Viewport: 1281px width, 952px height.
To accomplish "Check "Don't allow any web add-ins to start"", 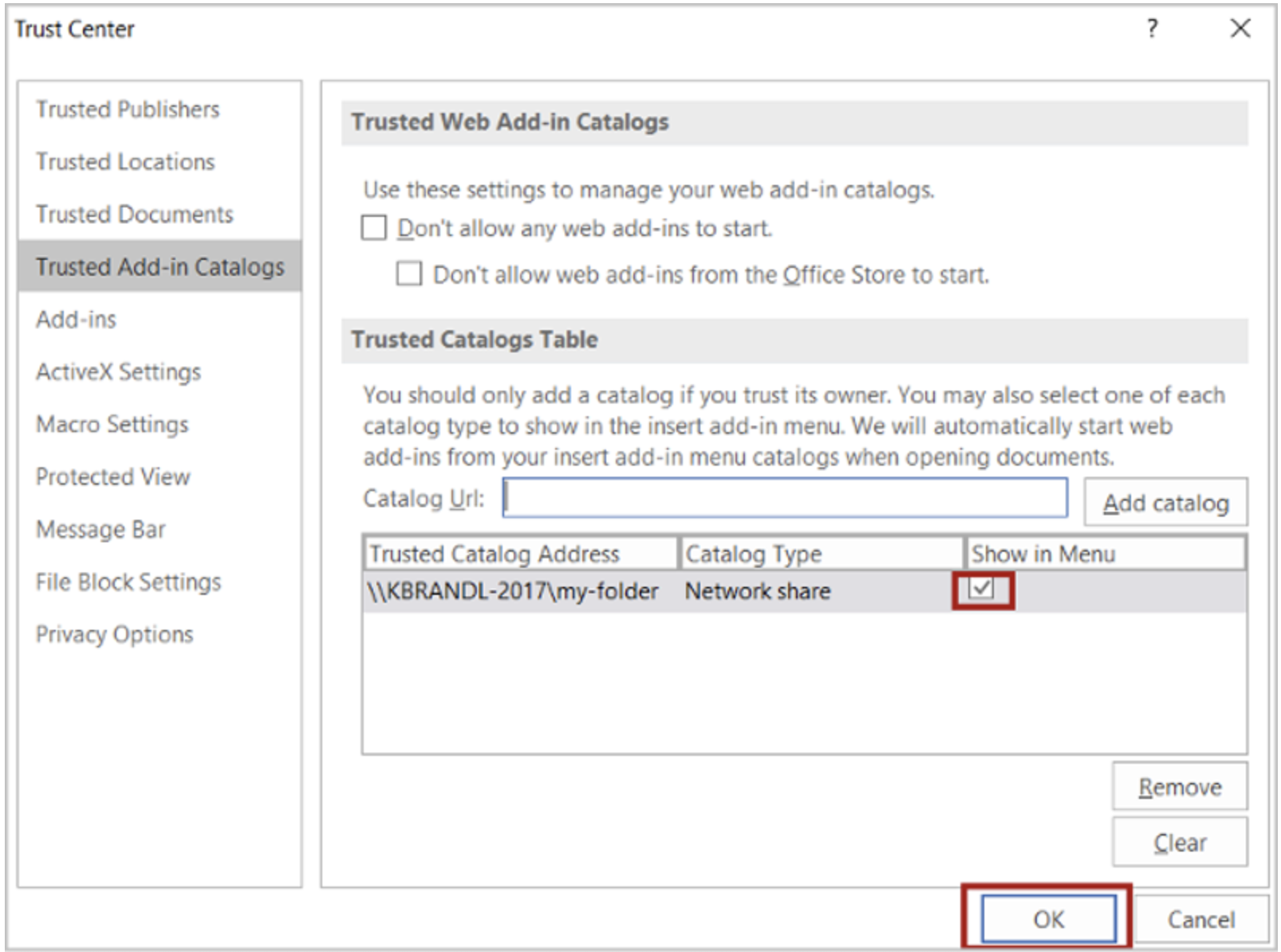I will tap(374, 228).
